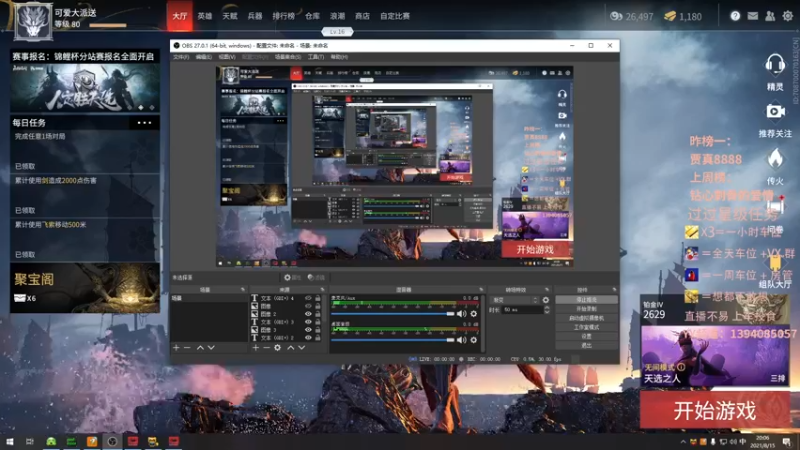
Task: Open the mail envelope icon in game header
Action: point(753,16)
